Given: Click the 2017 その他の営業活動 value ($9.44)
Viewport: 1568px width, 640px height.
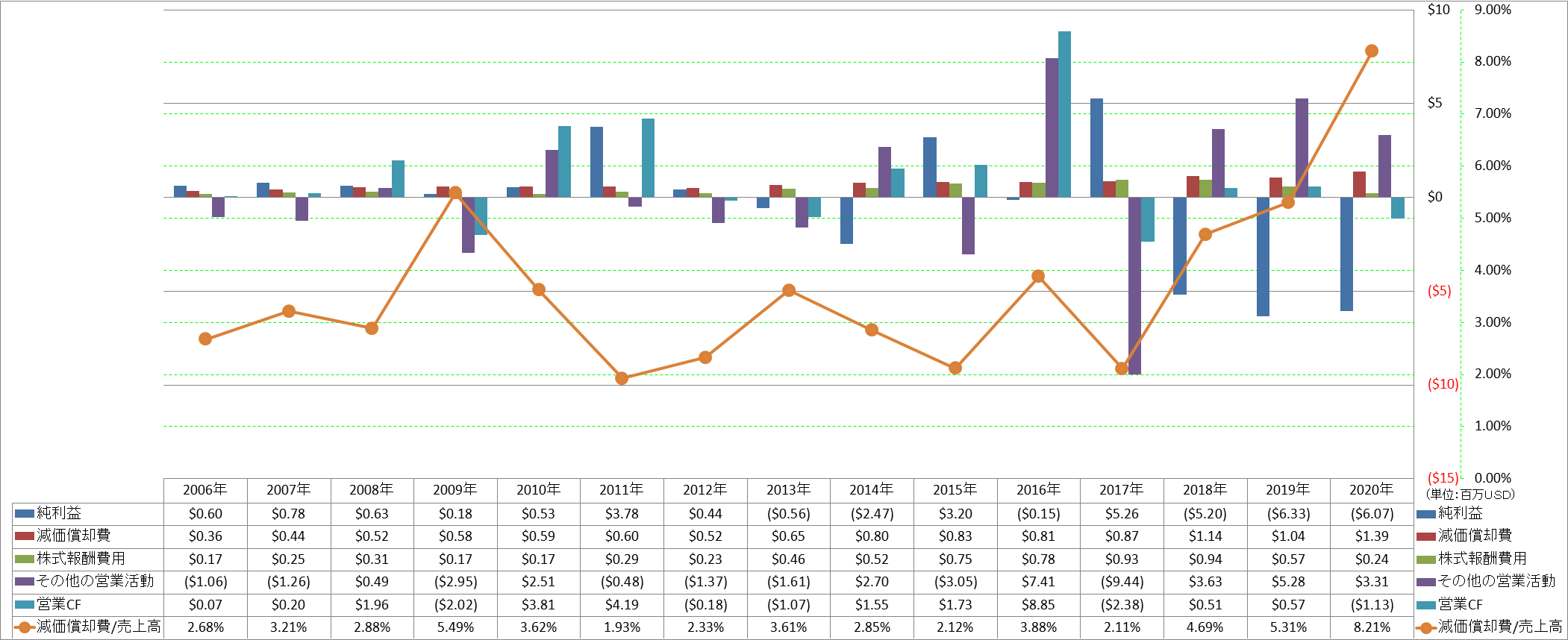Looking at the screenshot, I should (1122, 582).
